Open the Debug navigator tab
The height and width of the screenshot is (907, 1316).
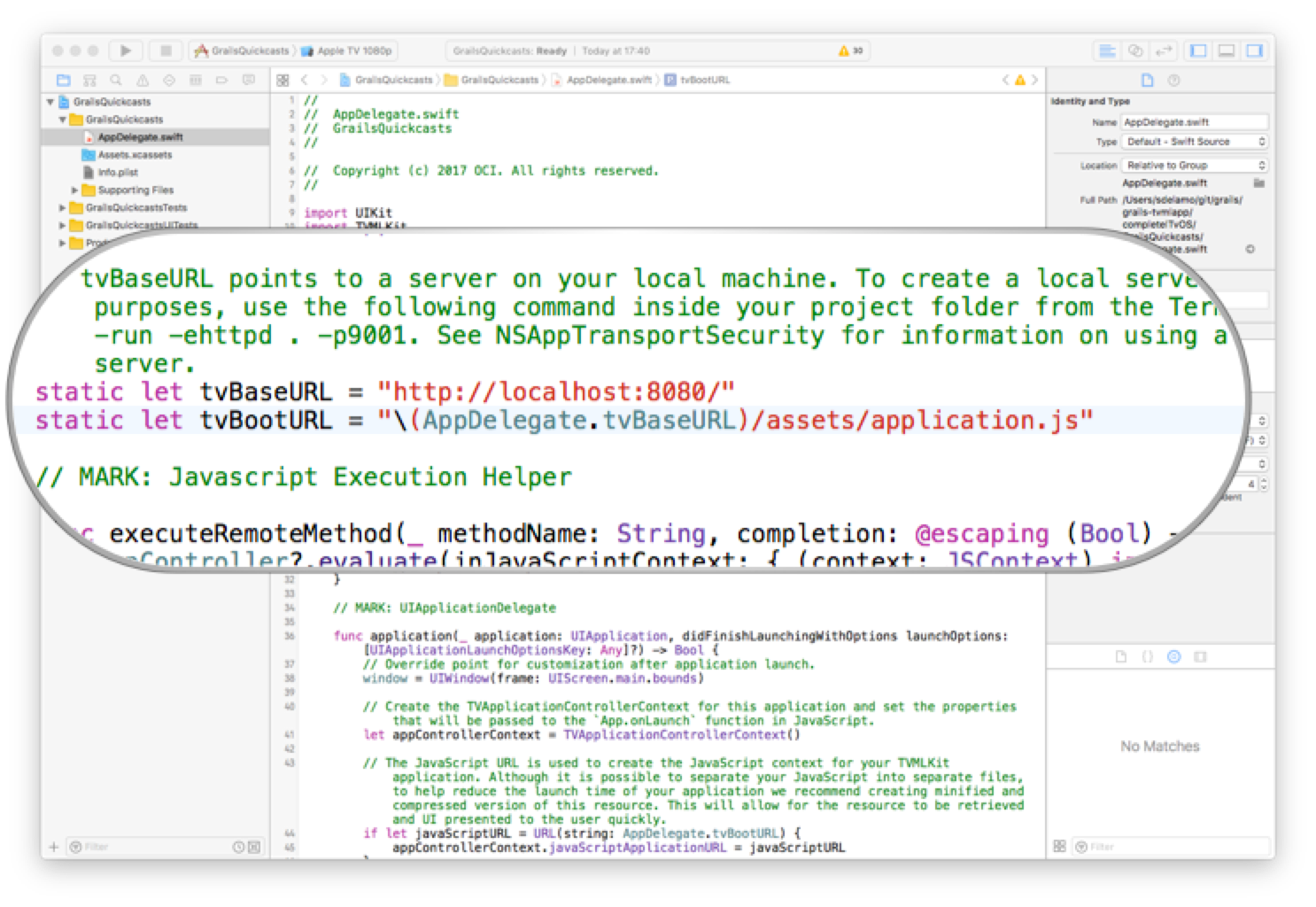[x=196, y=80]
